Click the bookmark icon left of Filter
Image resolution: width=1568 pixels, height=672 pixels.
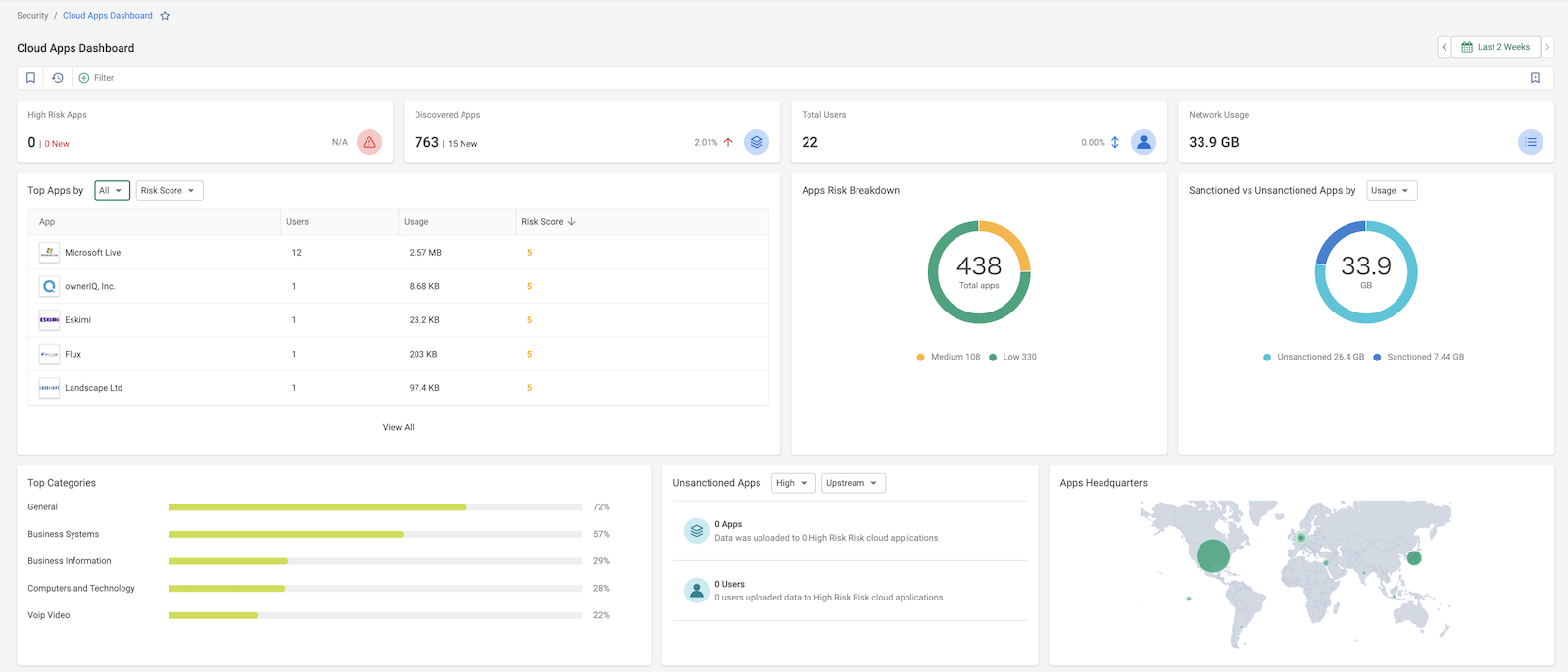tap(30, 78)
